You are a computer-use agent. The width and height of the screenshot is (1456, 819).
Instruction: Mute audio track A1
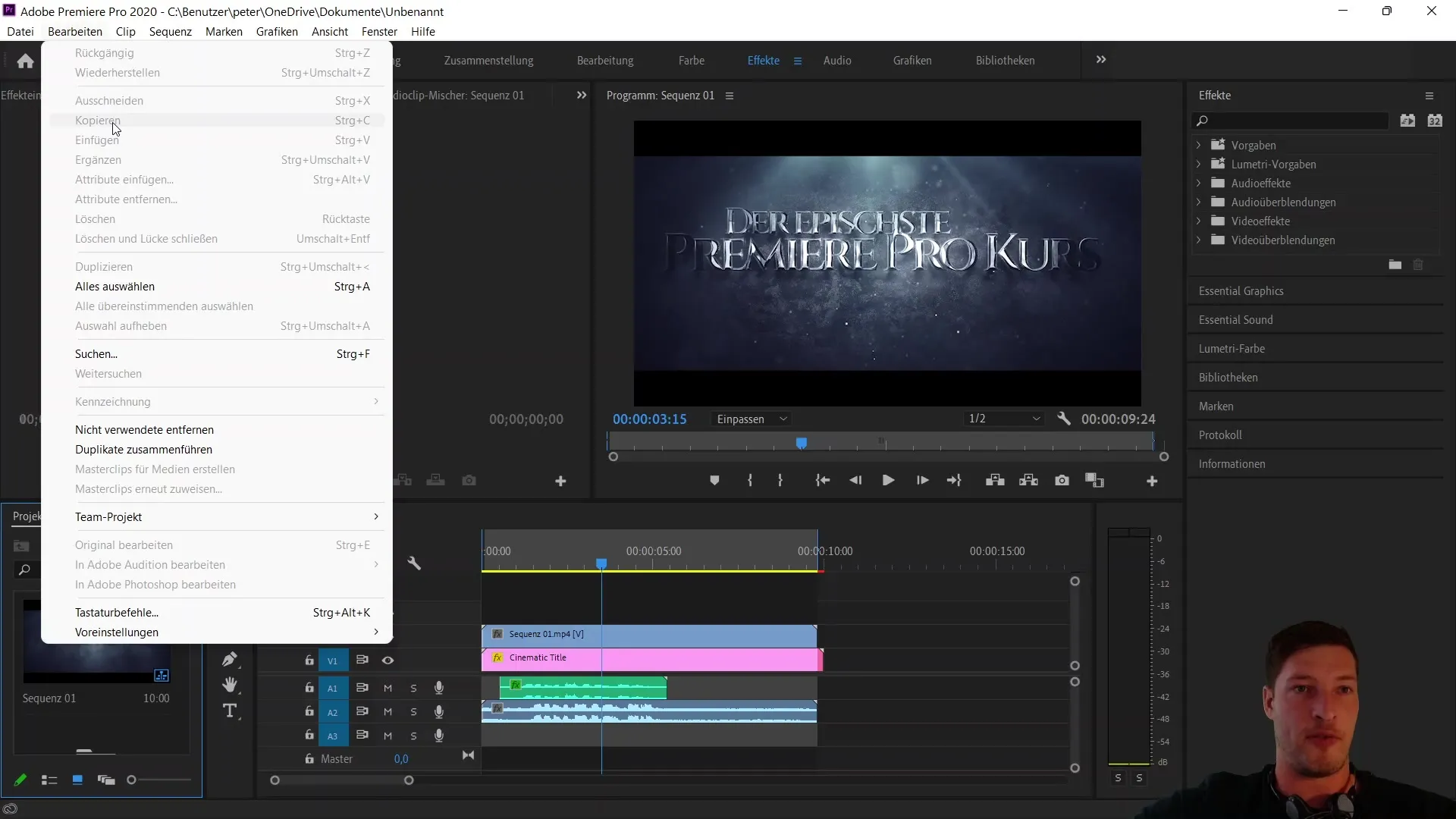click(388, 689)
